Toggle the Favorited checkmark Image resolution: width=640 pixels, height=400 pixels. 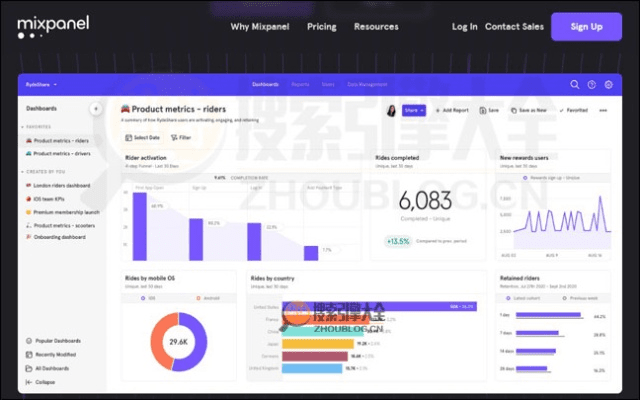[x=575, y=110]
